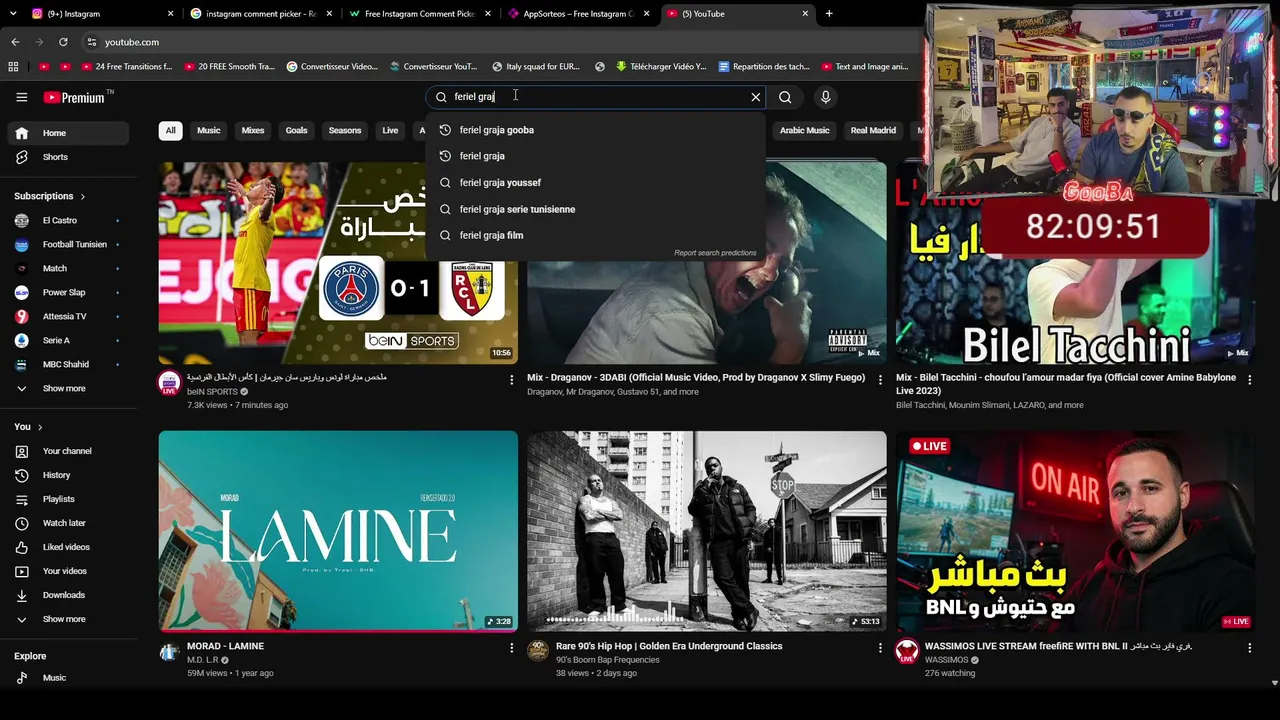Select the 'feriel graja gooba' suggestion

pos(596,130)
